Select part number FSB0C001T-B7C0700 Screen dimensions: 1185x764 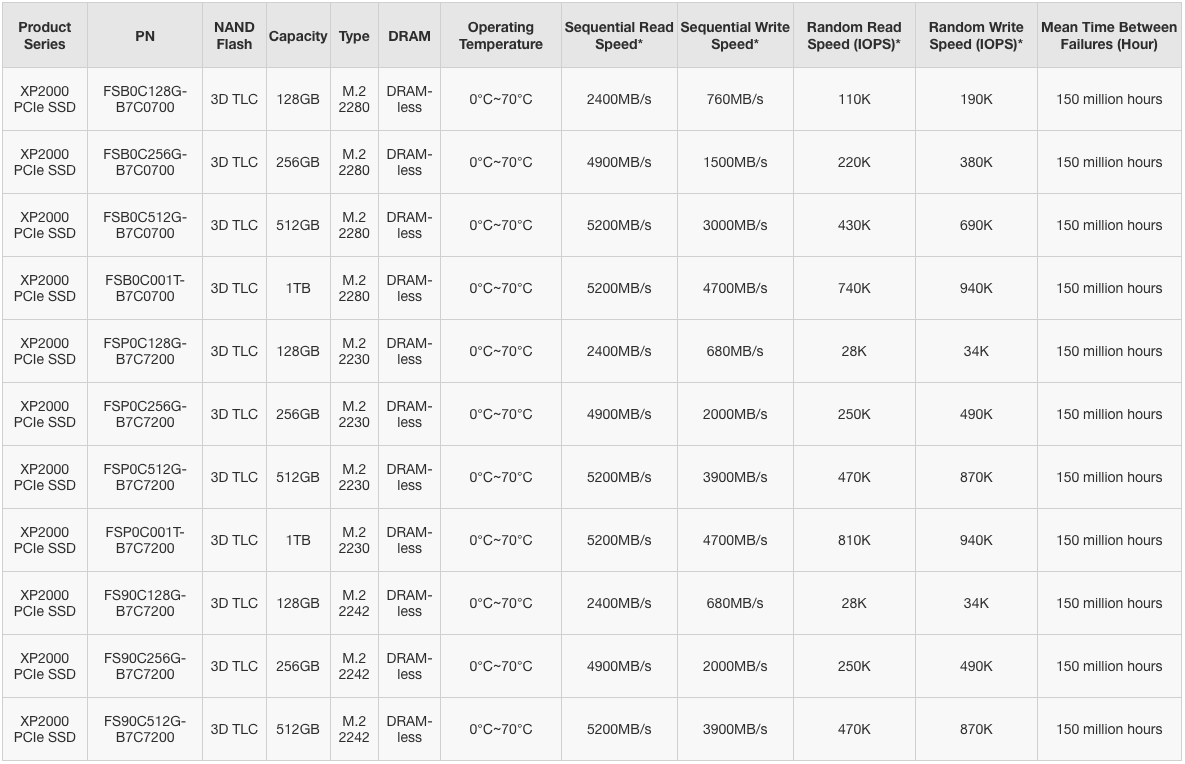145,288
